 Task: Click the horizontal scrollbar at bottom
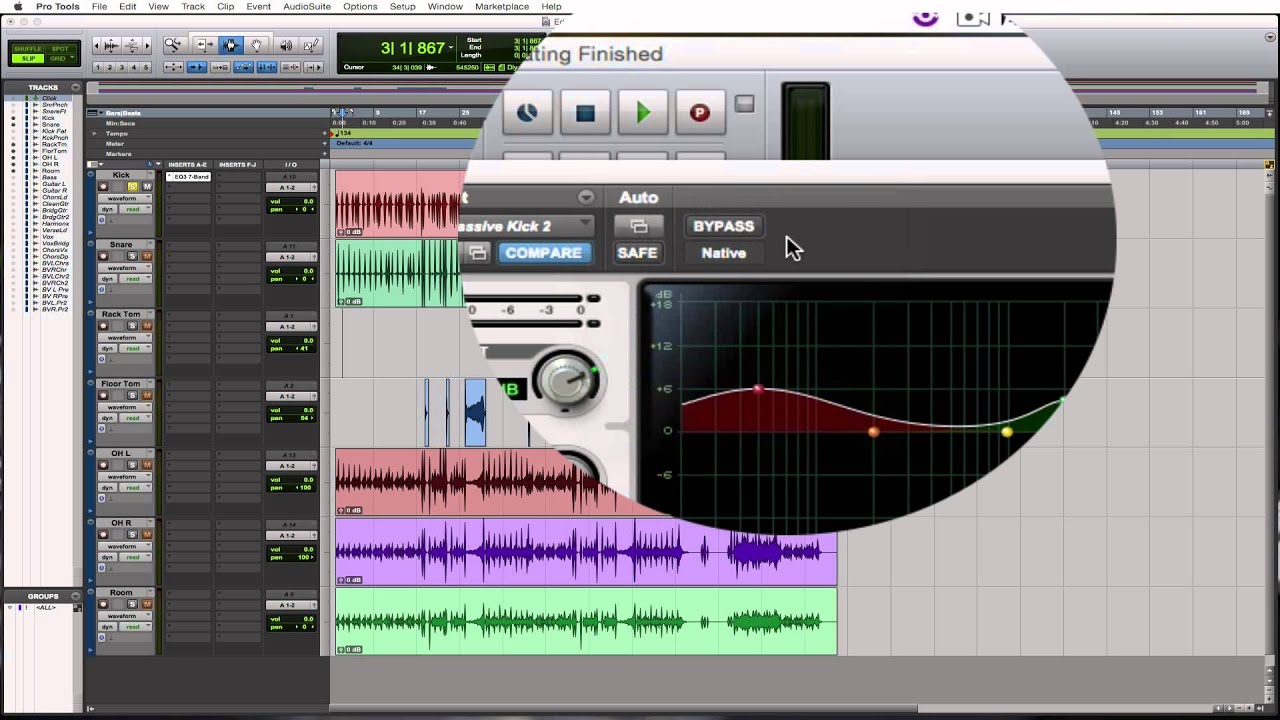[x=626, y=708]
